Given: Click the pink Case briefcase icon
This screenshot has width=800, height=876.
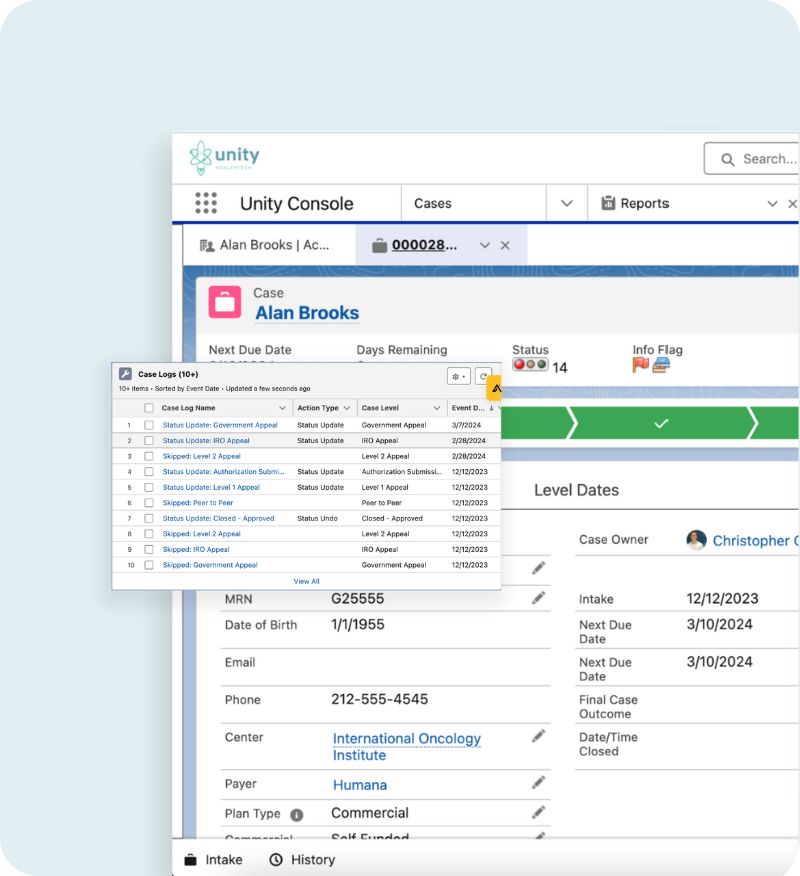Looking at the screenshot, I should 225,302.
